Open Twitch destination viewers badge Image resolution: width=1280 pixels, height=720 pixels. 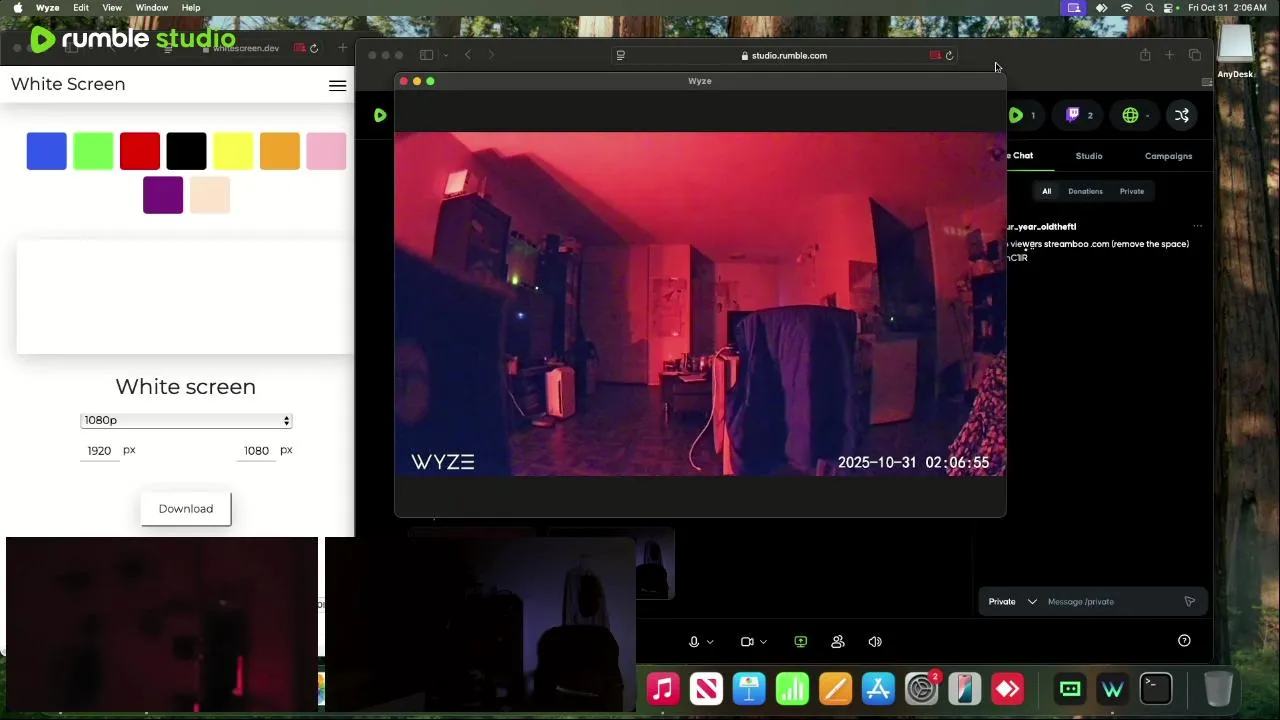(x=1079, y=115)
